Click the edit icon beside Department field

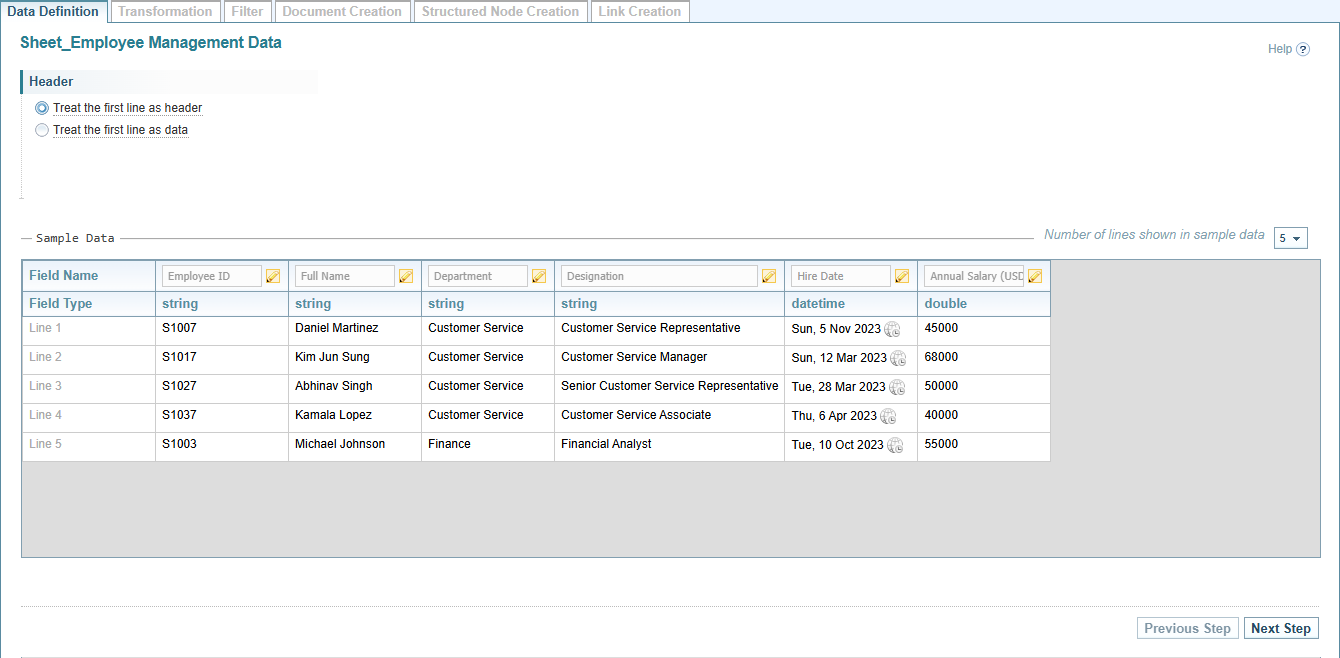[539, 277]
